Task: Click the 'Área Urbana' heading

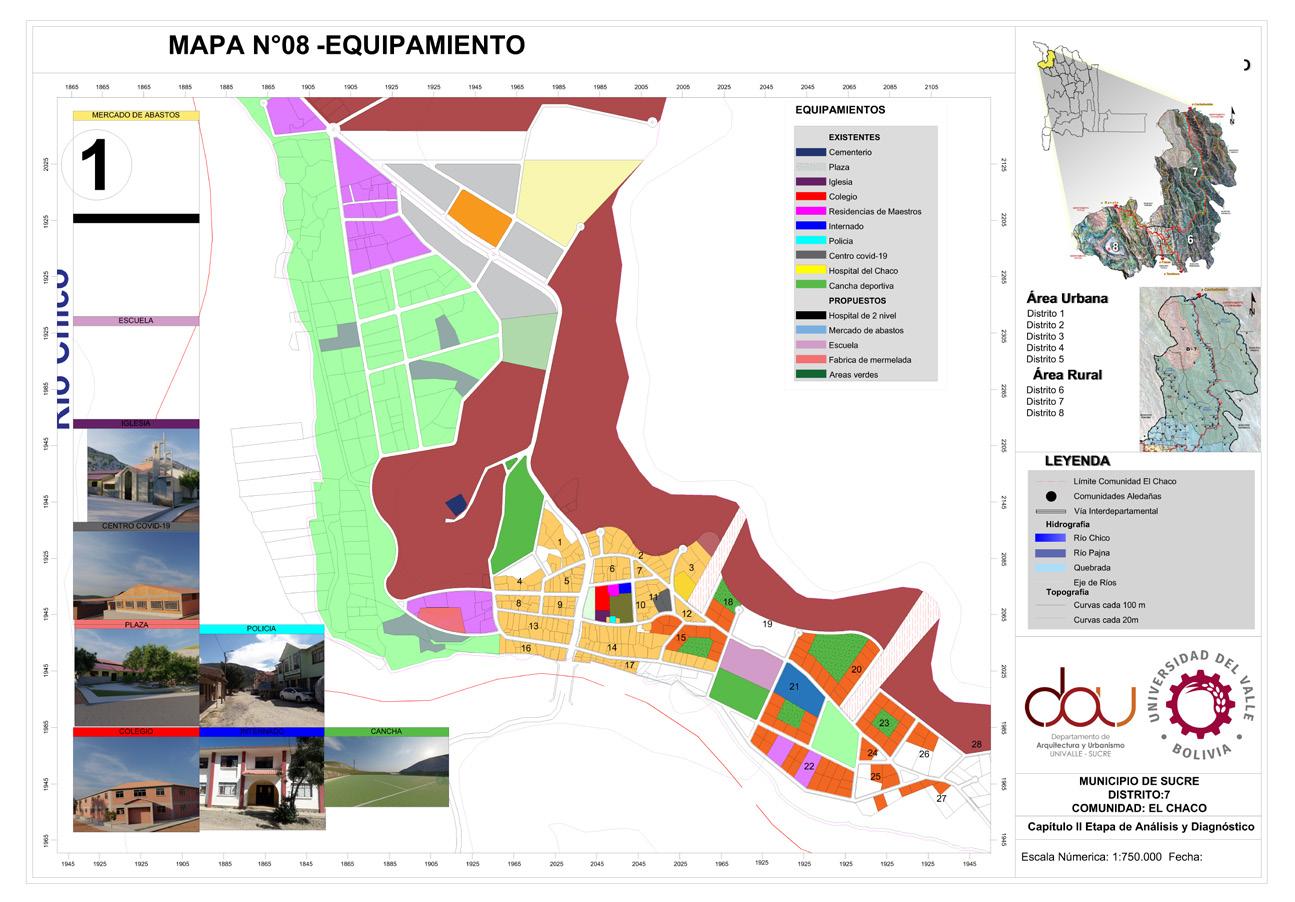Action: pos(1067,298)
